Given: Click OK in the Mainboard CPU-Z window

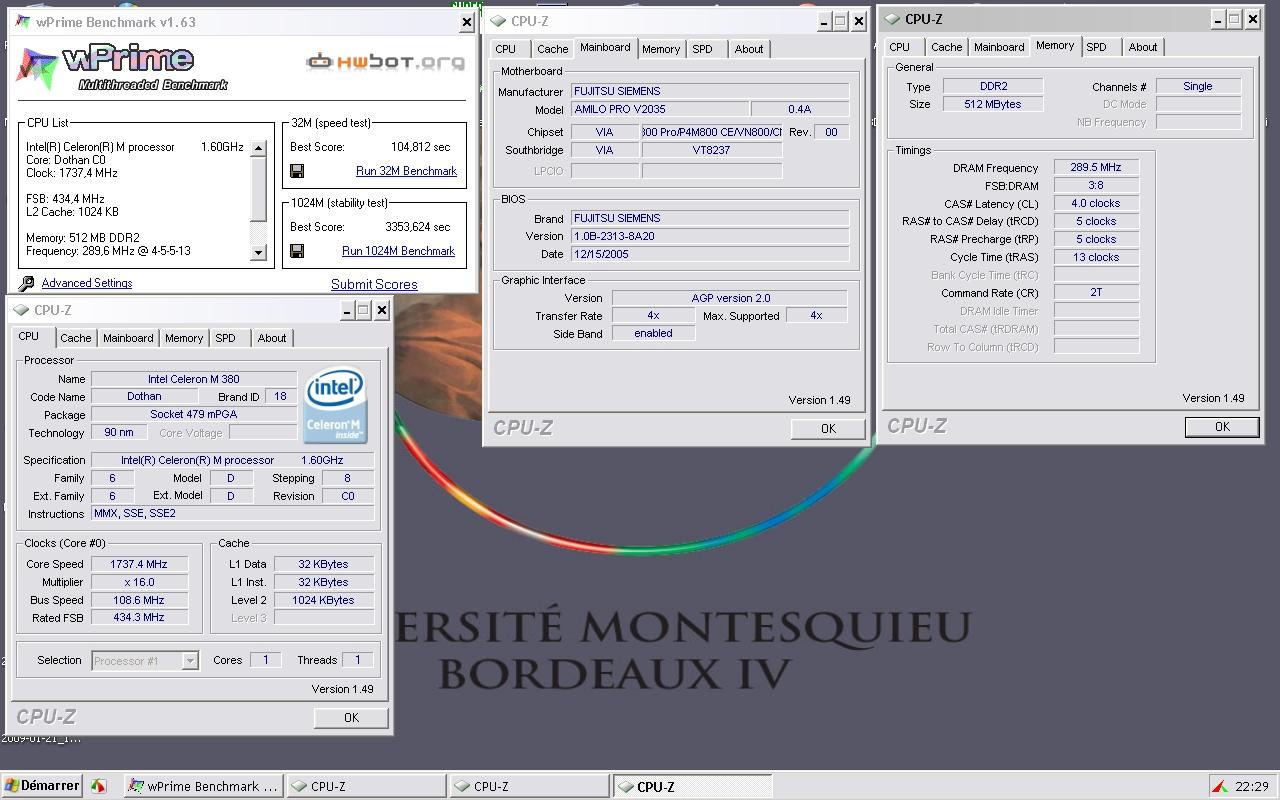Looking at the screenshot, I should (828, 428).
